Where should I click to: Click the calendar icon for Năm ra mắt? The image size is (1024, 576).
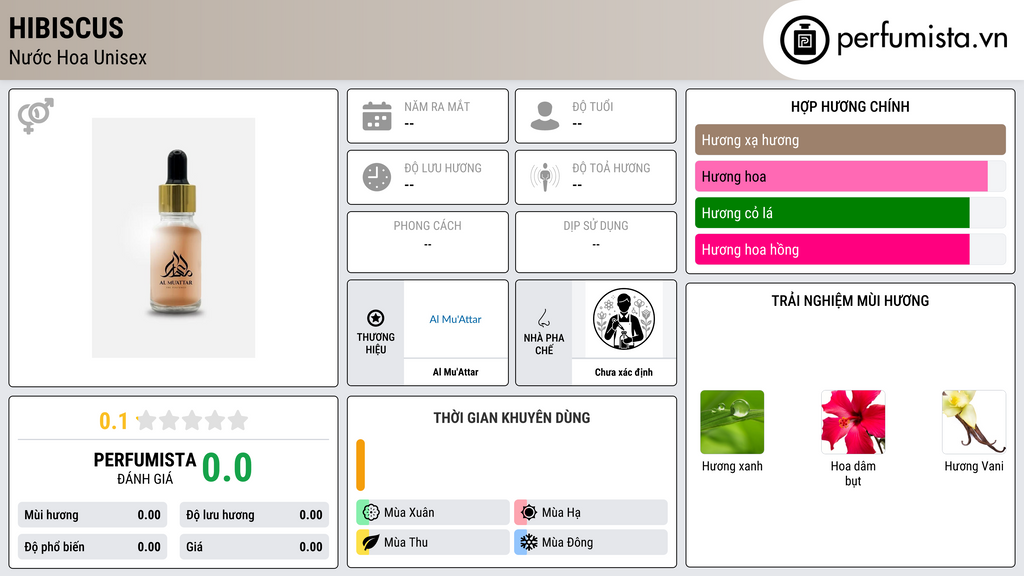(377, 116)
